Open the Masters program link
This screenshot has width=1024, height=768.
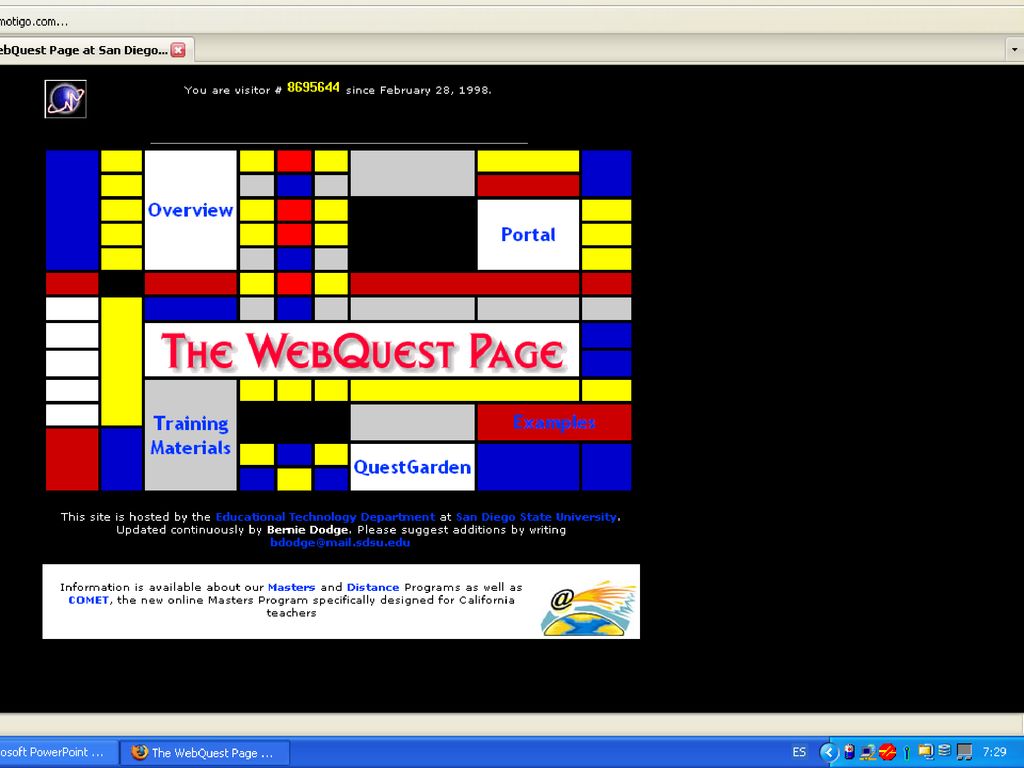(x=291, y=587)
